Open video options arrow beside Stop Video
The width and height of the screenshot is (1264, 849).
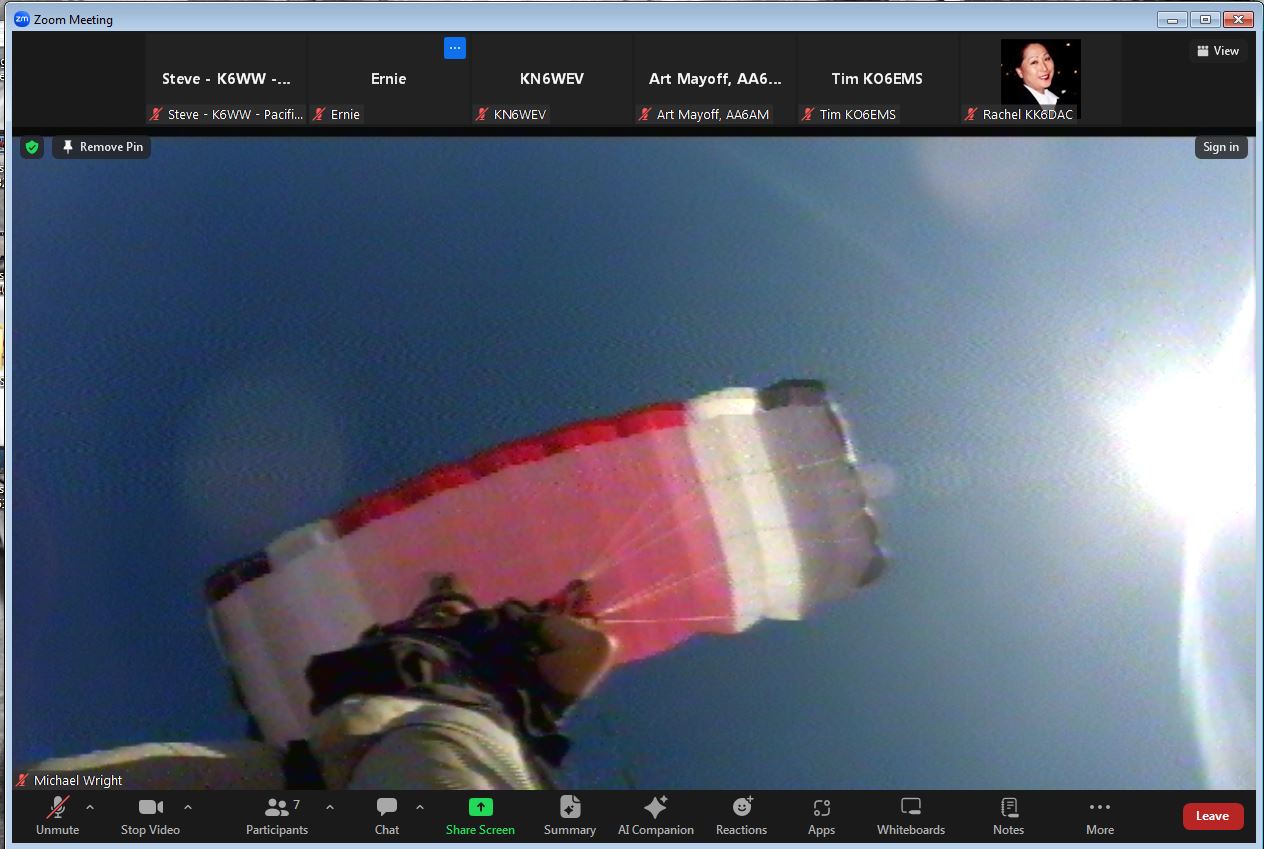click(x=188, y=807)
